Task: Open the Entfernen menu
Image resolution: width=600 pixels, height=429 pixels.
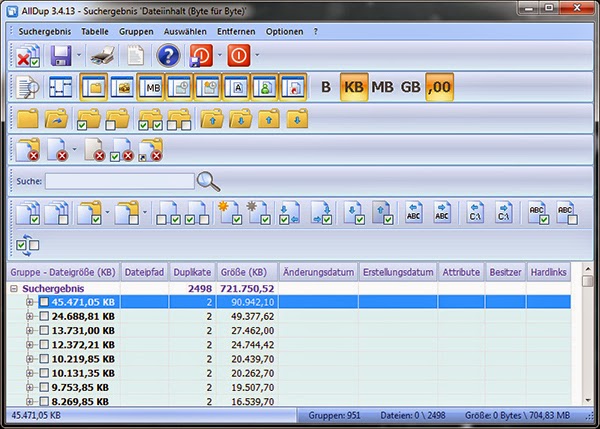Action: point(236,31)
